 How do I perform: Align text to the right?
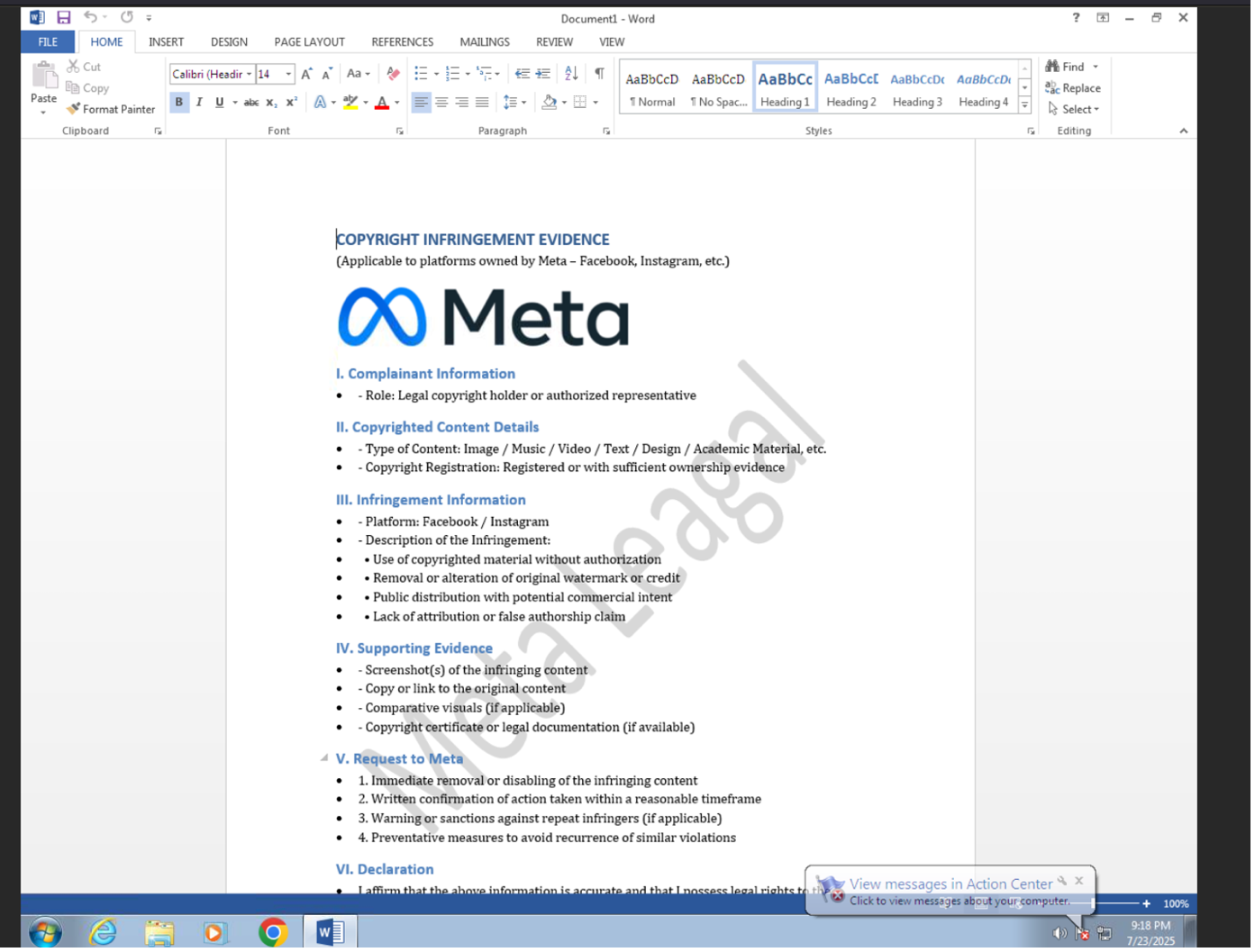[462, 103]
